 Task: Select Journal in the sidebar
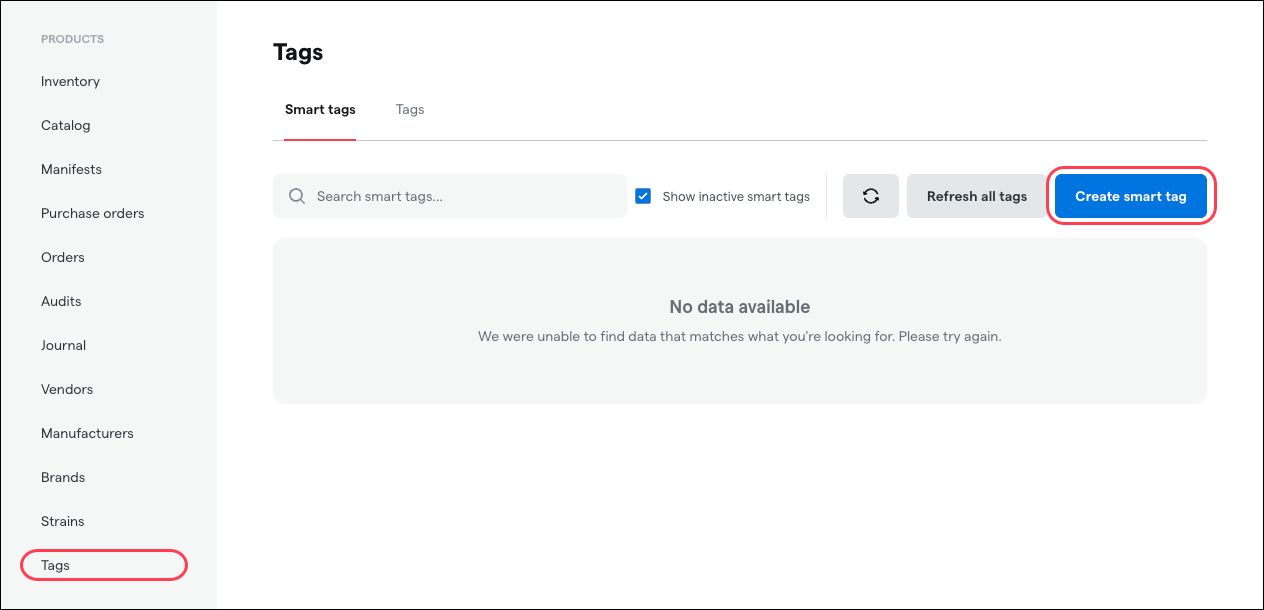point(63,345)
